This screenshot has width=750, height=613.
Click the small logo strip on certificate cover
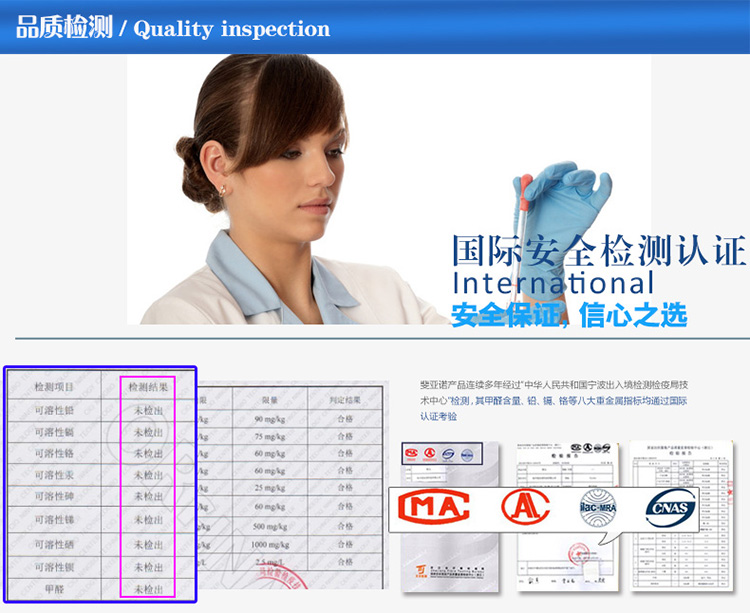442,454
